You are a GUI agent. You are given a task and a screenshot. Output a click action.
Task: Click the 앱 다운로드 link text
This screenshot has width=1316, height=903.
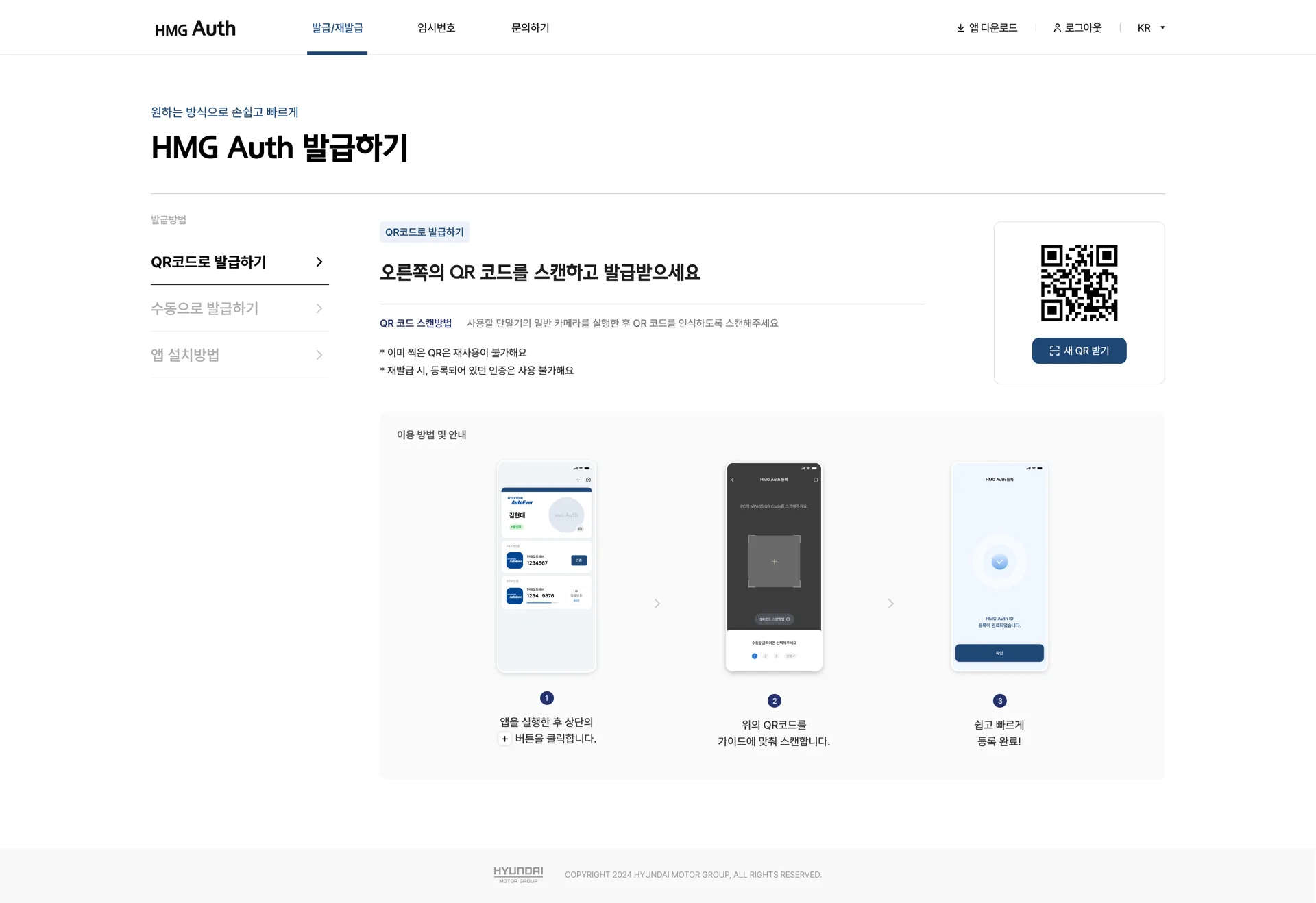(993, 27)
